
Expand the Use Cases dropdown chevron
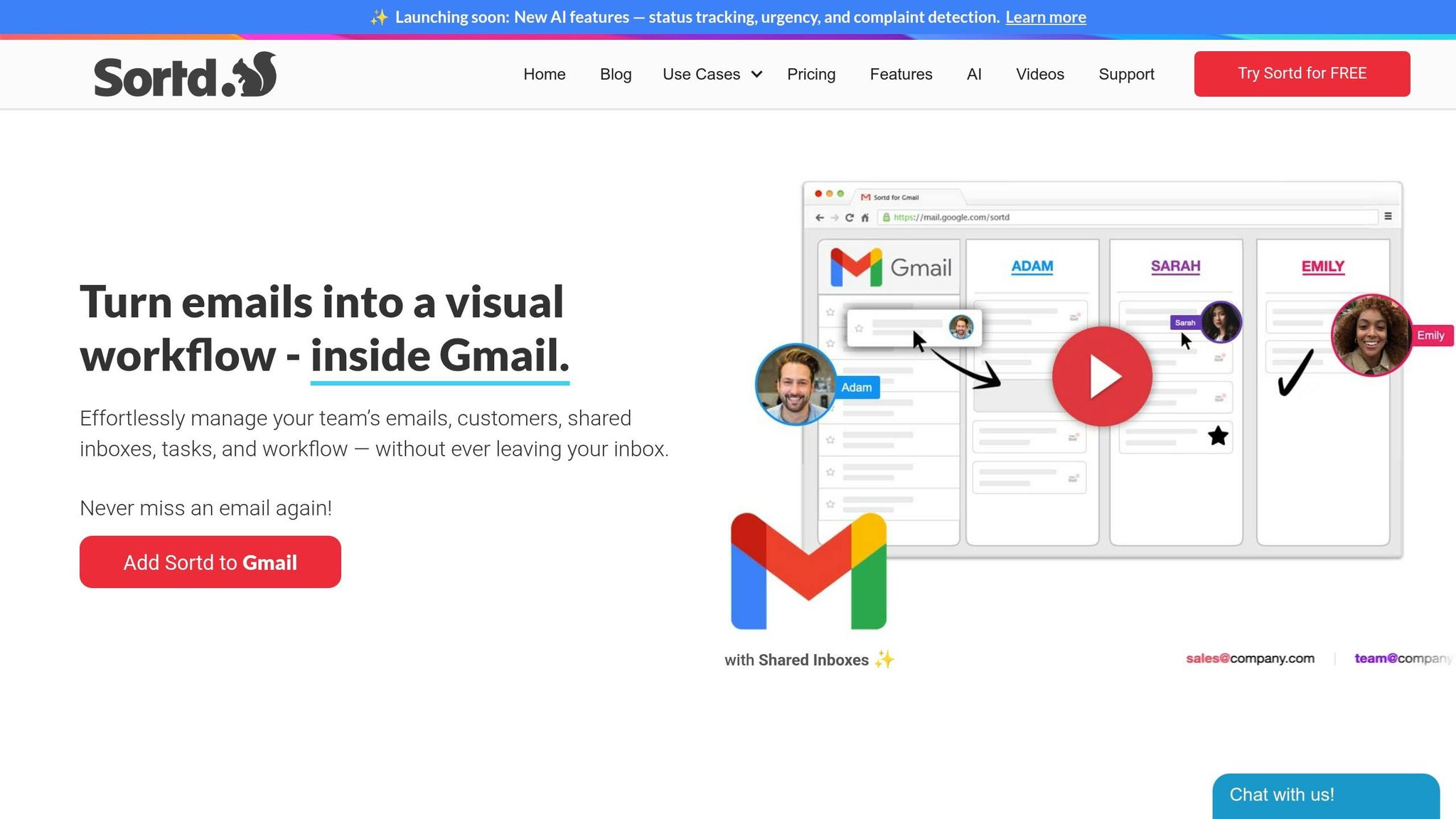(757, 74)
